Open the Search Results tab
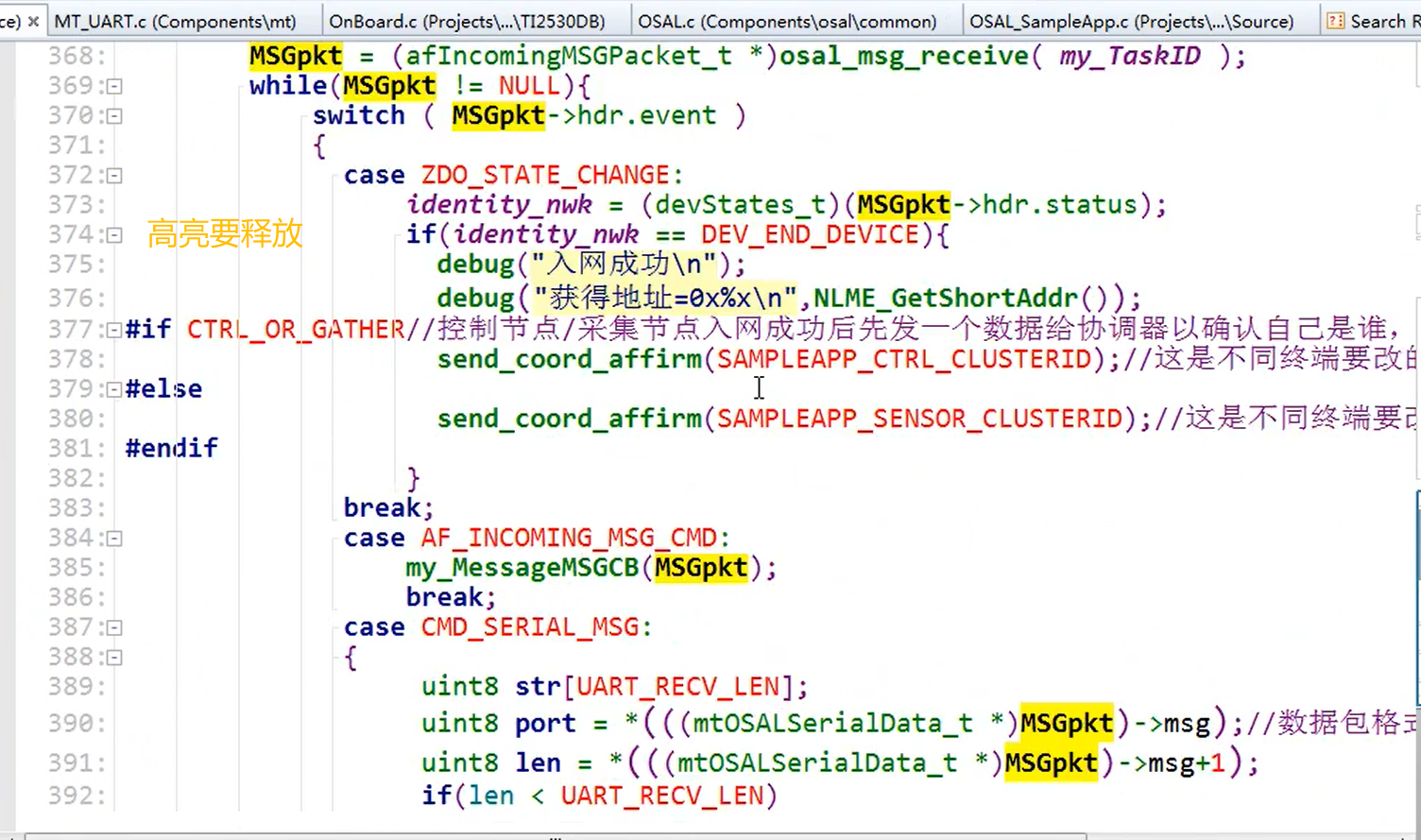This screenshot has height=840, width=1421. (1372, 21)
